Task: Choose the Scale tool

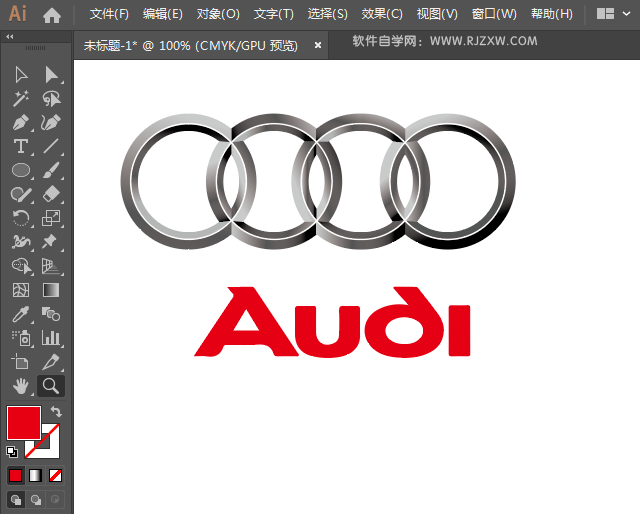Action: click(51, 218)
